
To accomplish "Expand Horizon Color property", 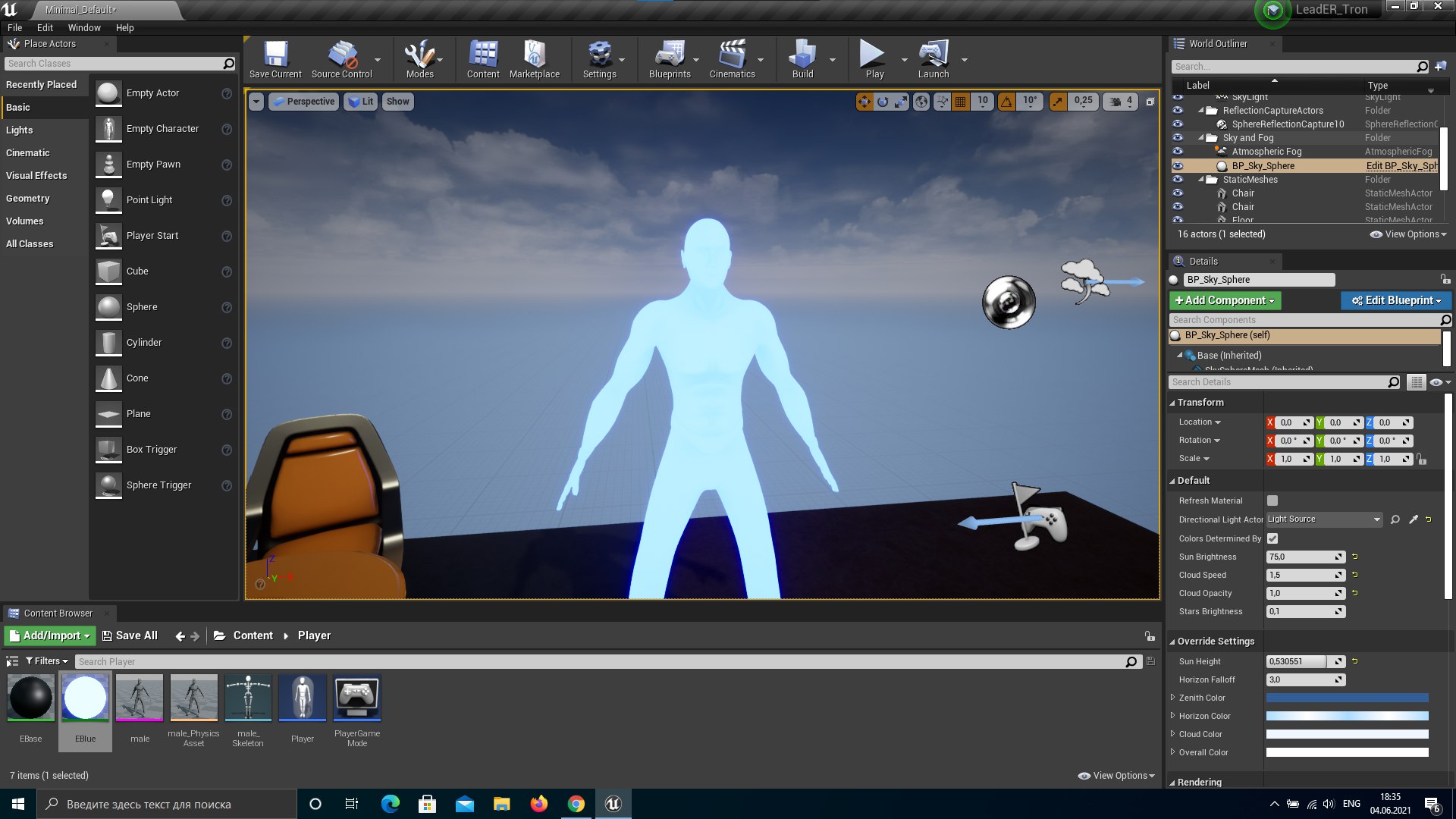I will tap(1172, 716).
